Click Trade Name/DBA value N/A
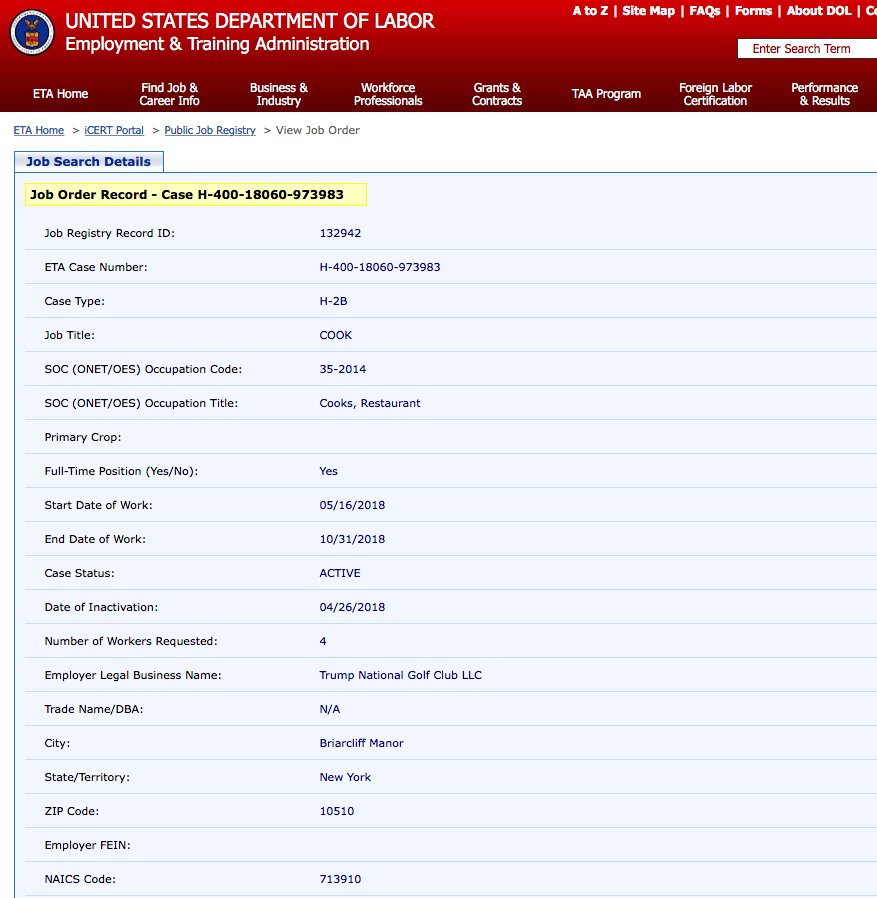This screenshot has width=877, height=898. click(x=330, y=709)
